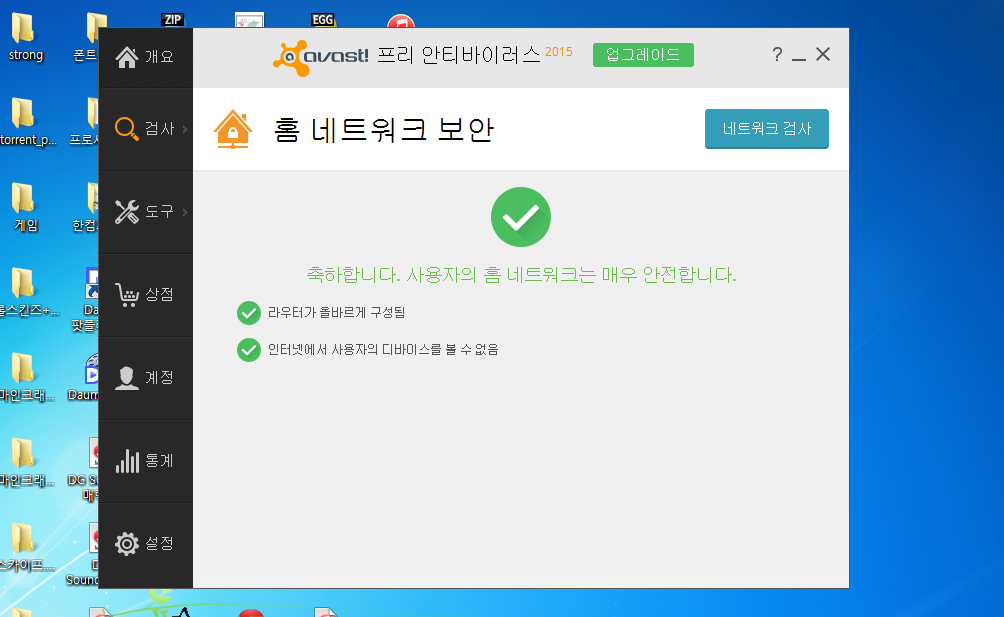Click the router configured green check
This screenshot has height=617, width=1004.
[248, 313]
